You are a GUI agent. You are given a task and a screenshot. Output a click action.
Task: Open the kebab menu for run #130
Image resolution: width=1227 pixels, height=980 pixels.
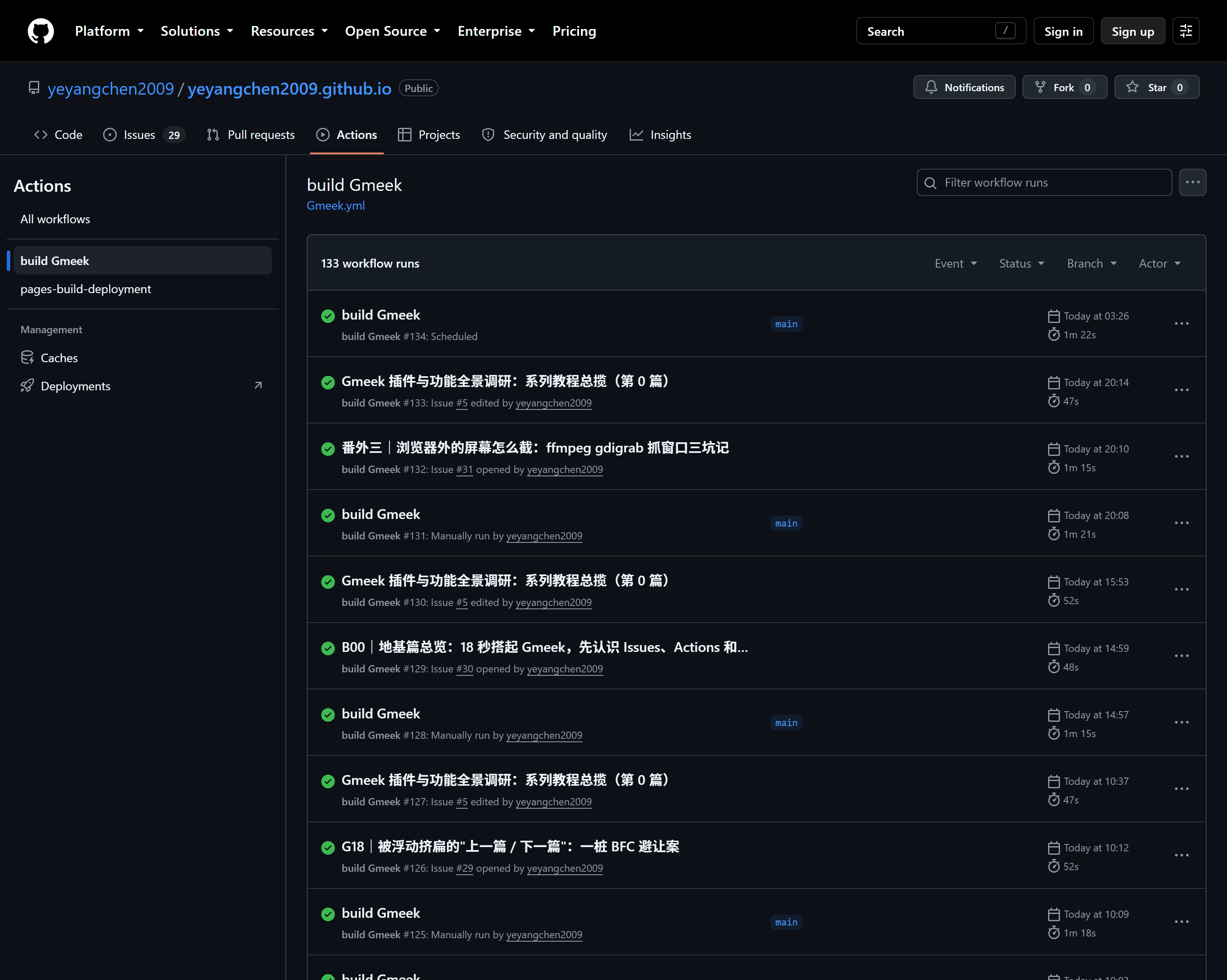coord(1181,590)
